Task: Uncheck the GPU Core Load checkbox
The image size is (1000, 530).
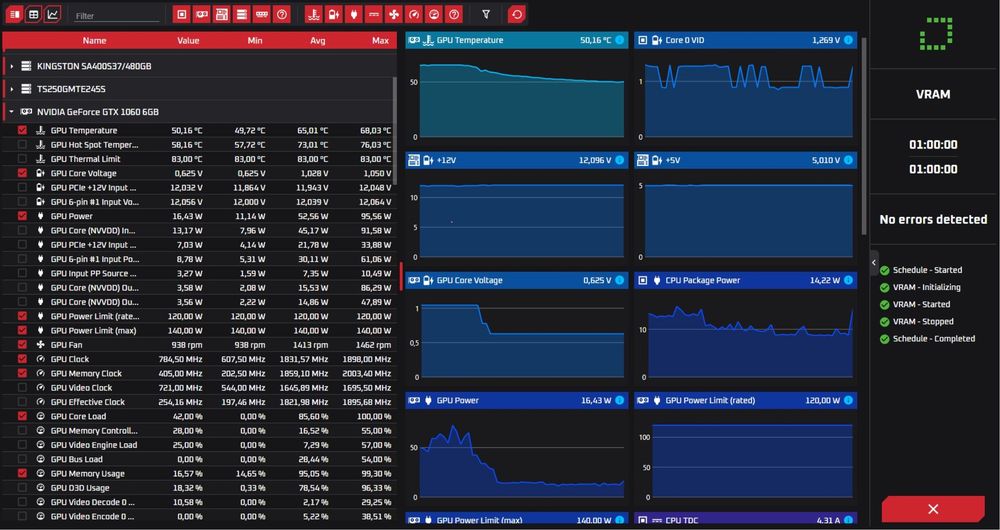Action: (22, 416)
